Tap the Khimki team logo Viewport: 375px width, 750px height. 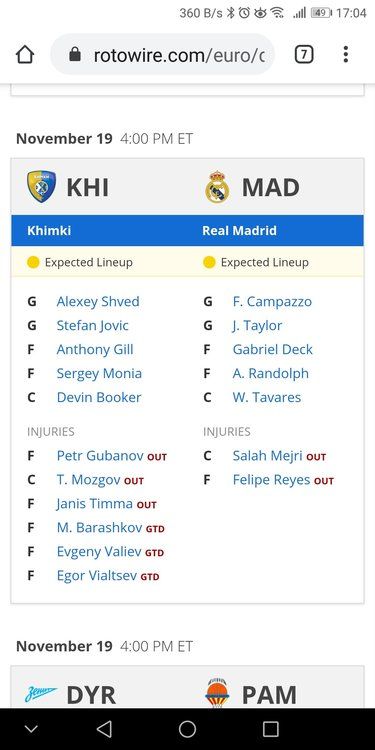pos(42,187)
